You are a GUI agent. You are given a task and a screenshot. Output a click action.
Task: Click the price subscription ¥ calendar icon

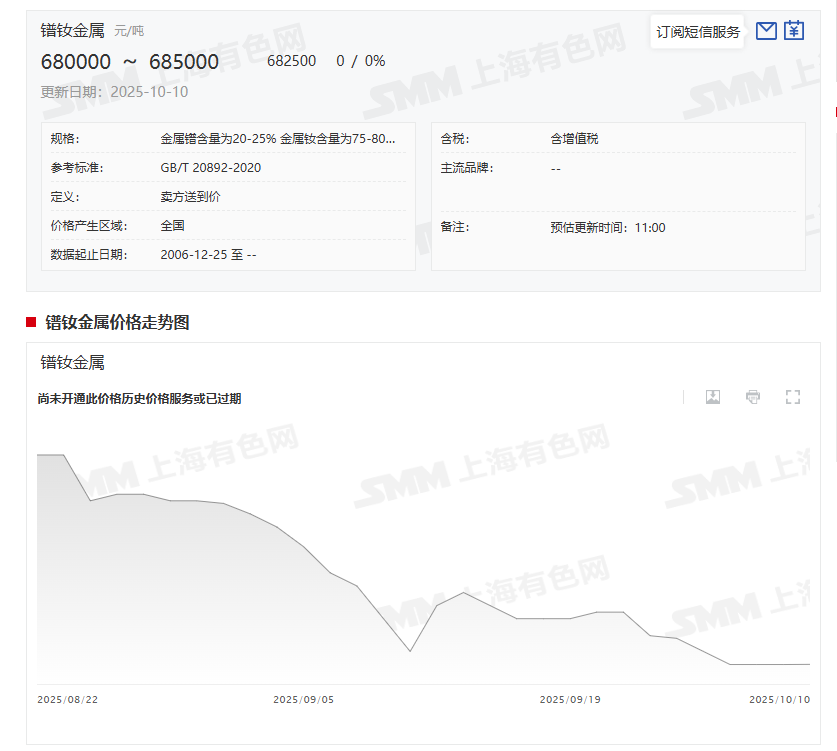pos(793,31)
